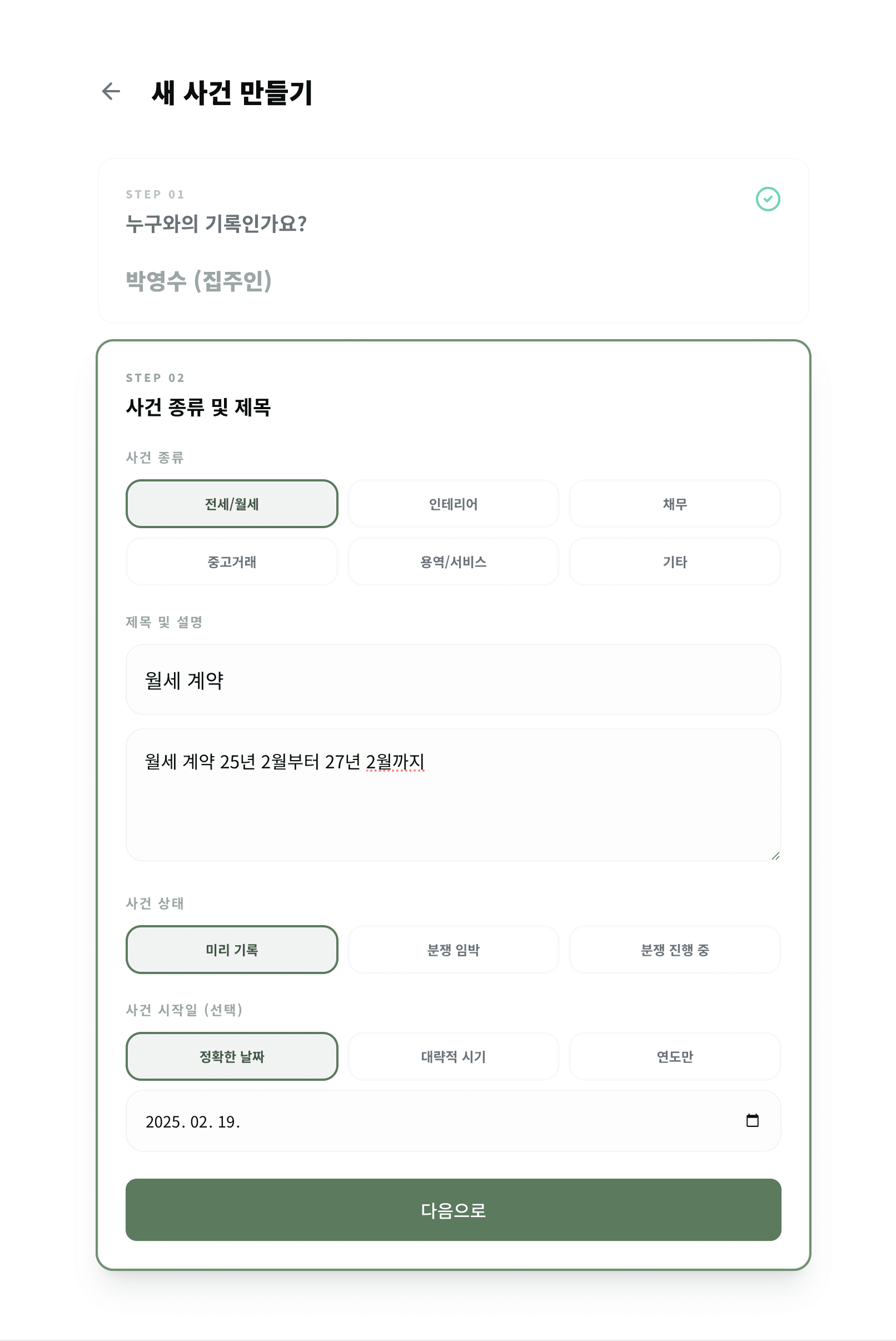
Task: Pick 중고거래 case type
Action: (x=231, y=562)
